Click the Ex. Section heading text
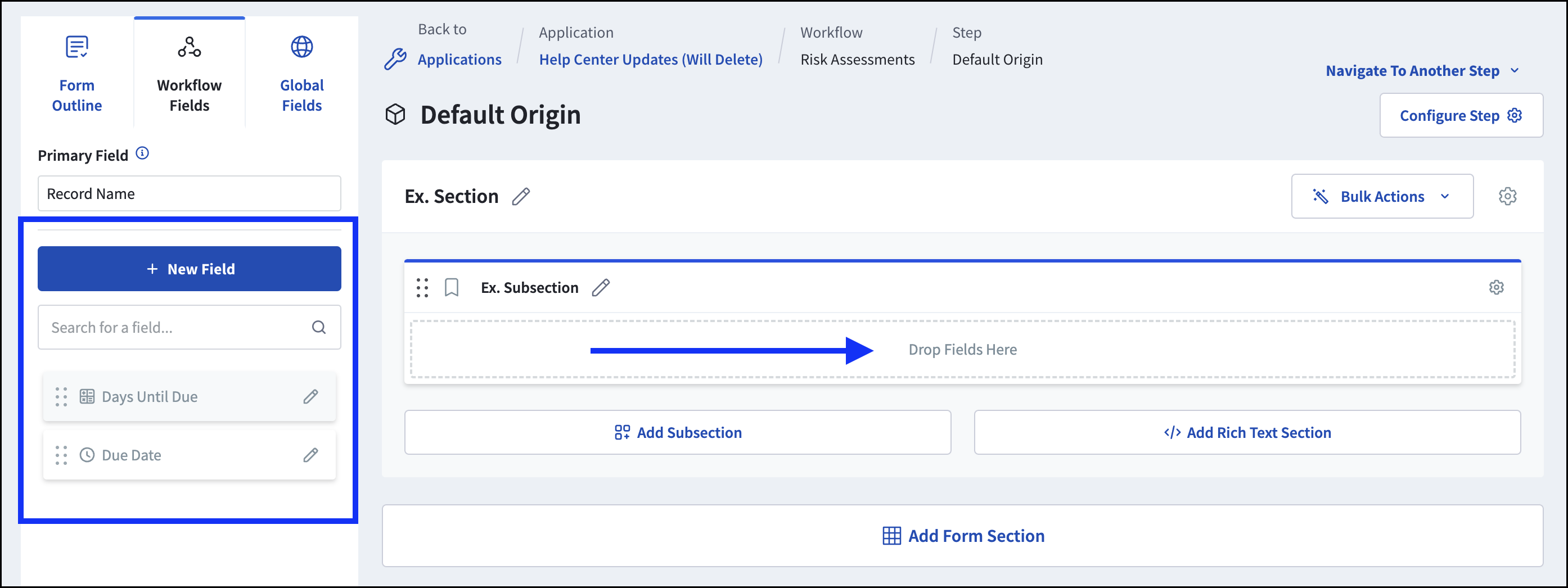Image resolution: width=1568 pixels, height=588 pixels. (x=452, y=197)
